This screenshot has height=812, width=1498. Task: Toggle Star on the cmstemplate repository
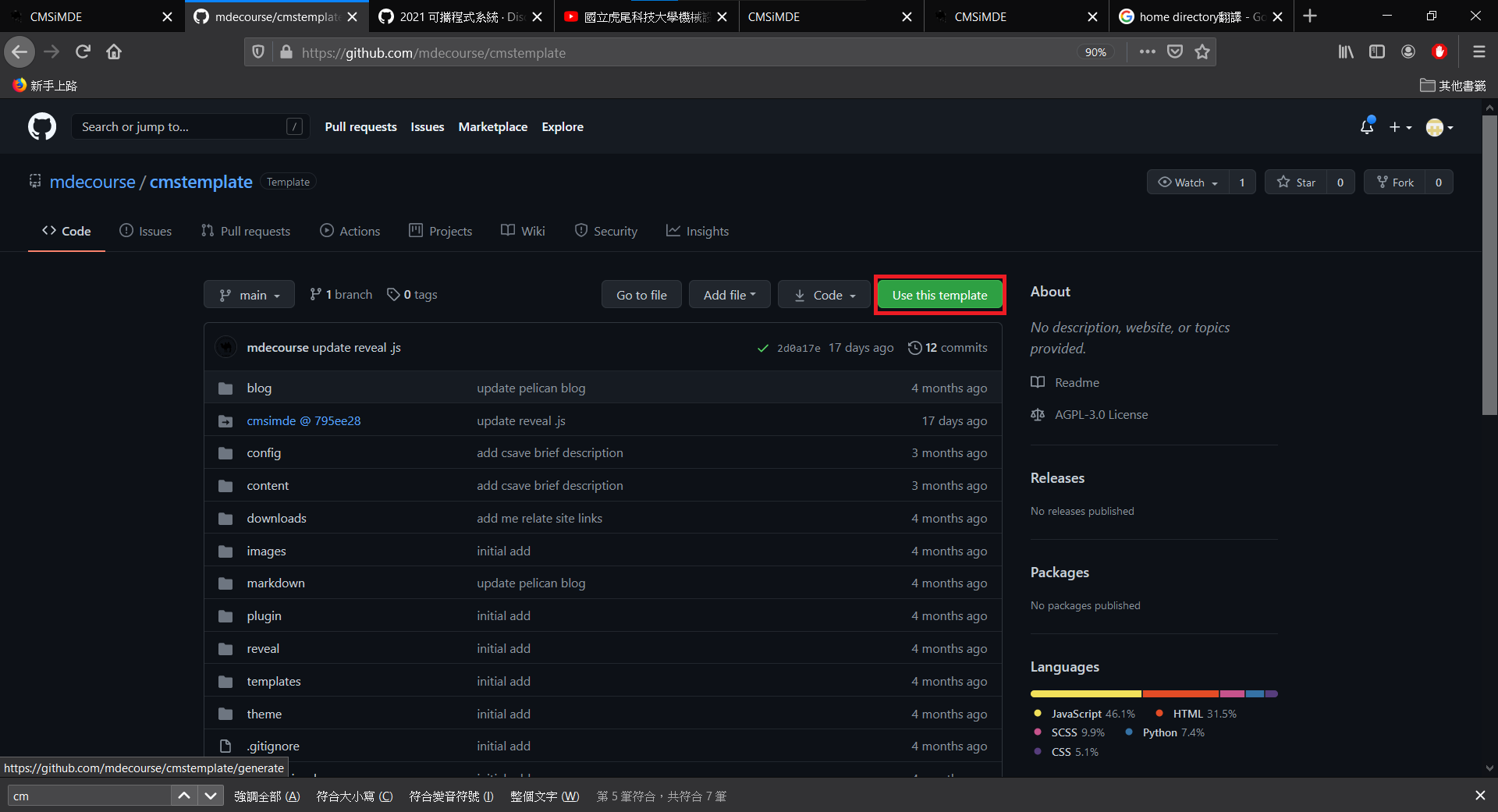tap(1296, 183)
